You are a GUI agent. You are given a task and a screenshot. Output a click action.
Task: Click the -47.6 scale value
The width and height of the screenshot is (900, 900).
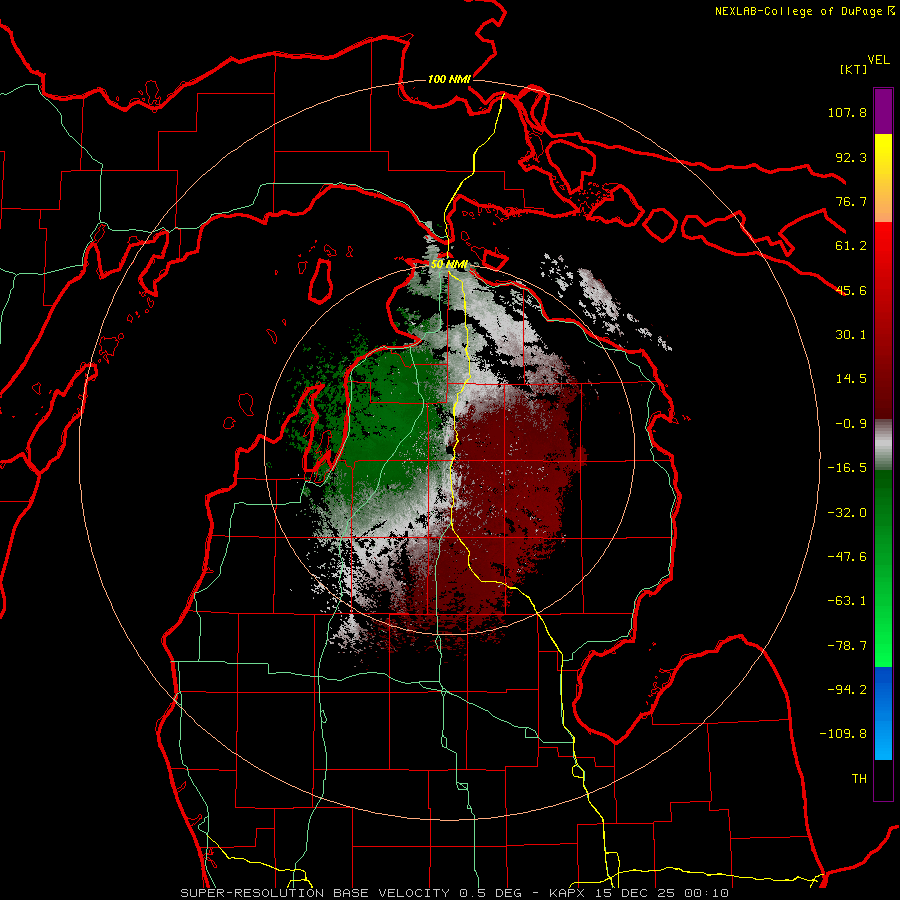(847, 557)
